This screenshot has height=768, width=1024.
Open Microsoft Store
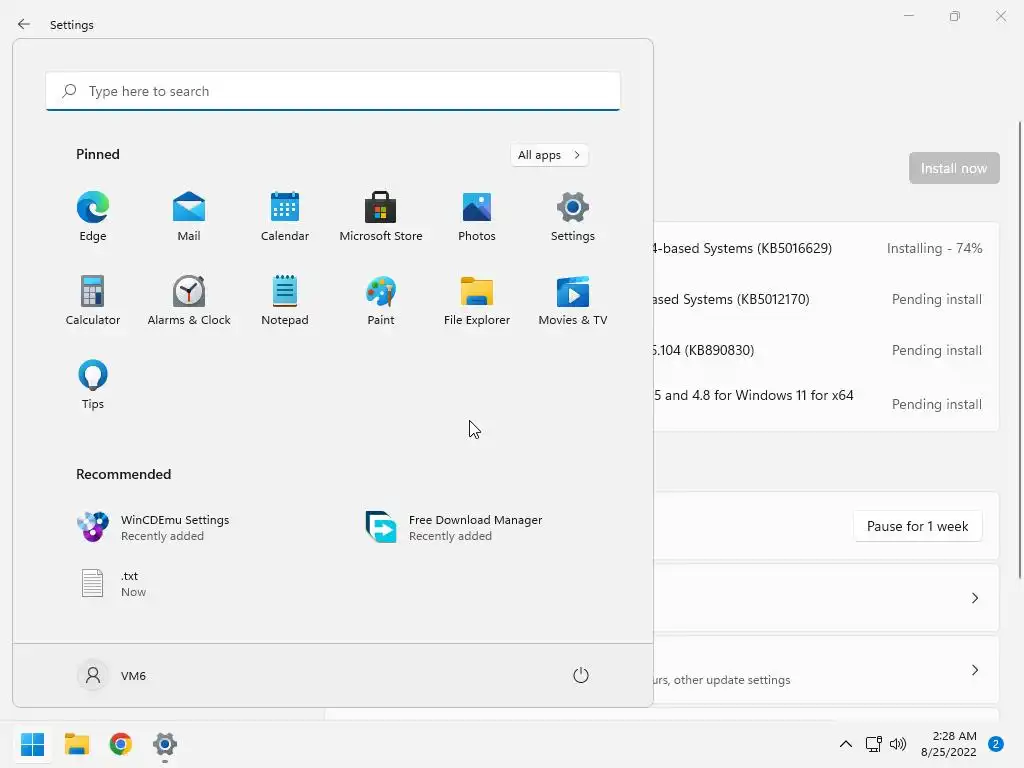tap(381, 217)
